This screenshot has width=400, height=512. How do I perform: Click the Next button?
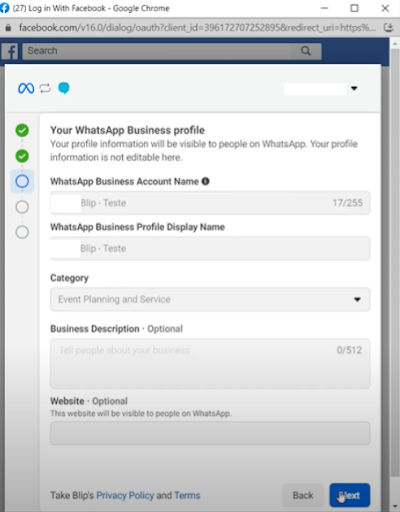click(350, 495)
